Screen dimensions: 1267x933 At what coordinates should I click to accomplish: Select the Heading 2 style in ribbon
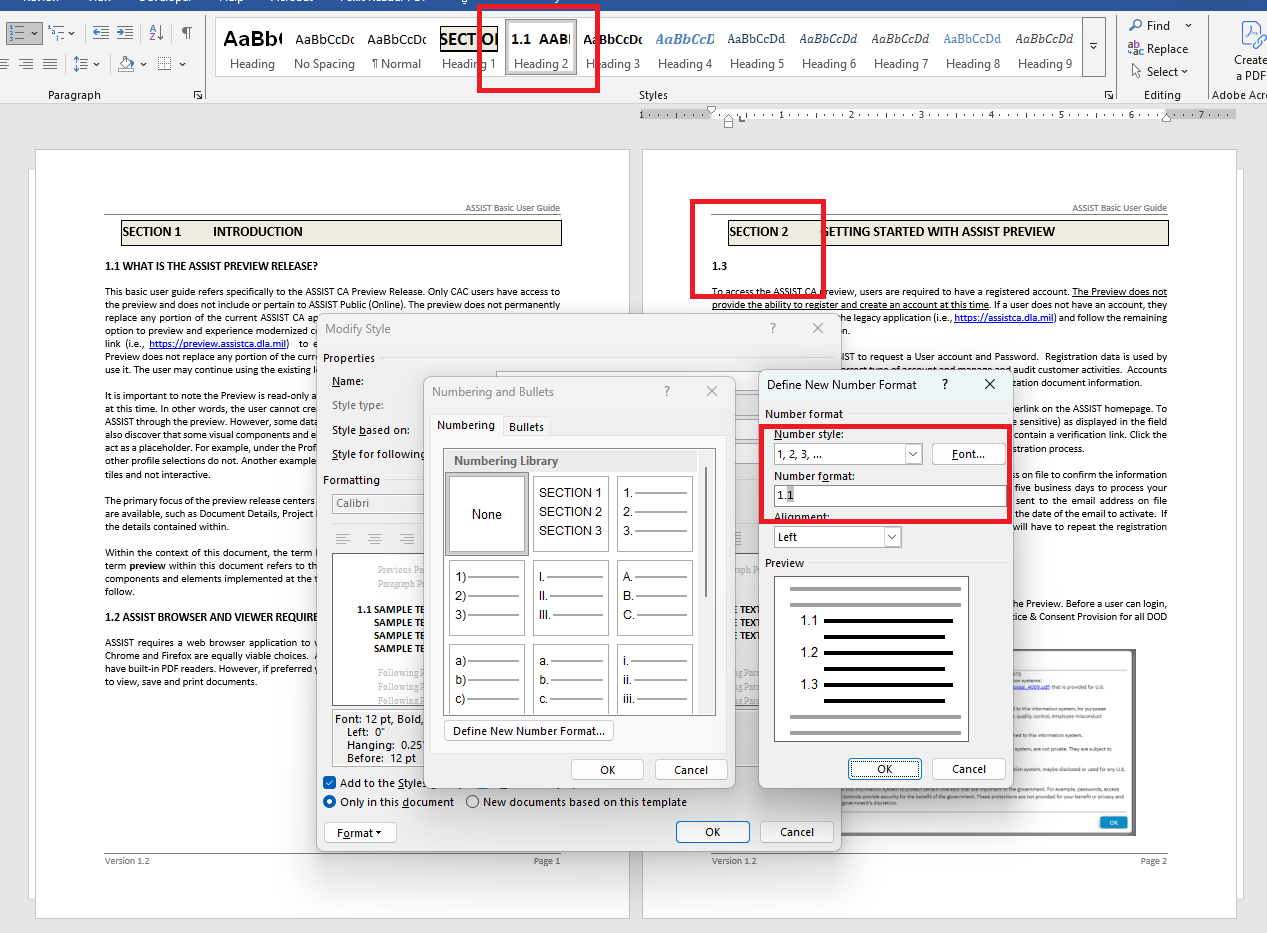tap(541, 48)
